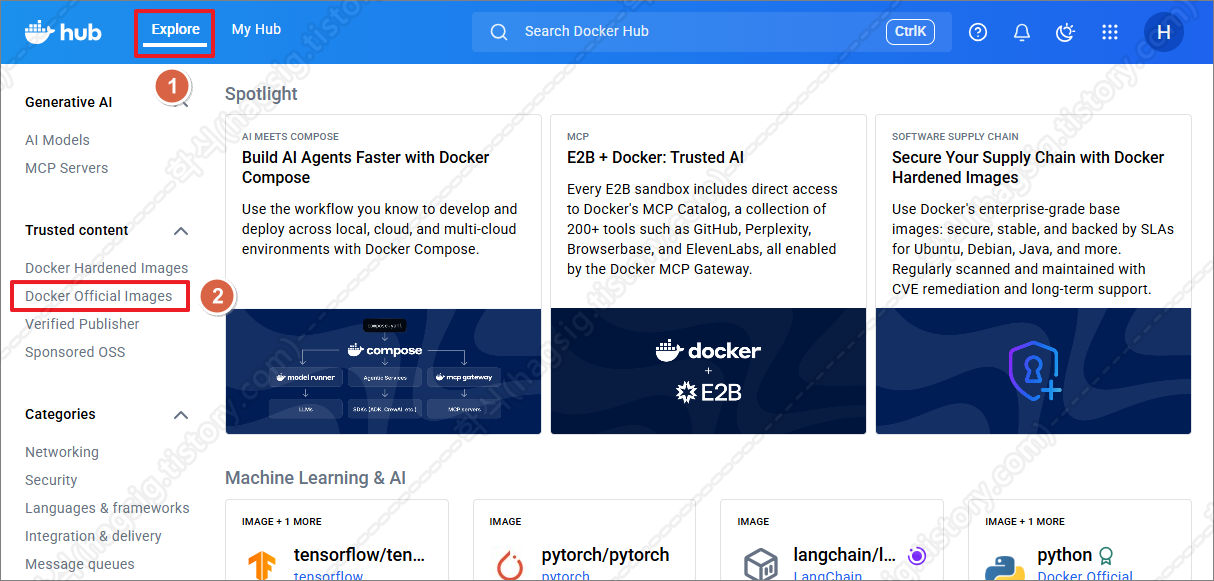Click the AI MEETS COMPOSE label
The width and height of the screenshot is (1214, 581).
pos(290,136)
